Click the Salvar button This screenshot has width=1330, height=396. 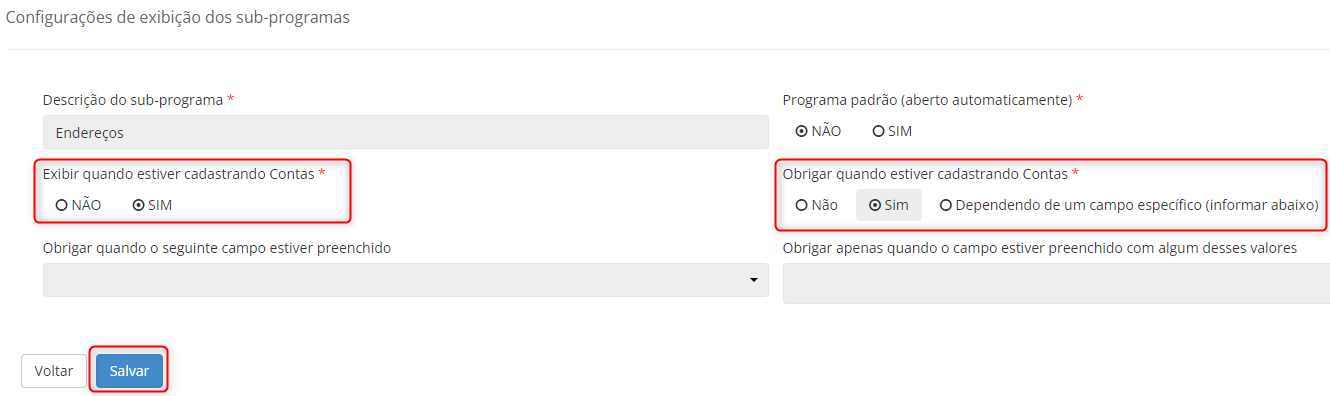[129, 370]
